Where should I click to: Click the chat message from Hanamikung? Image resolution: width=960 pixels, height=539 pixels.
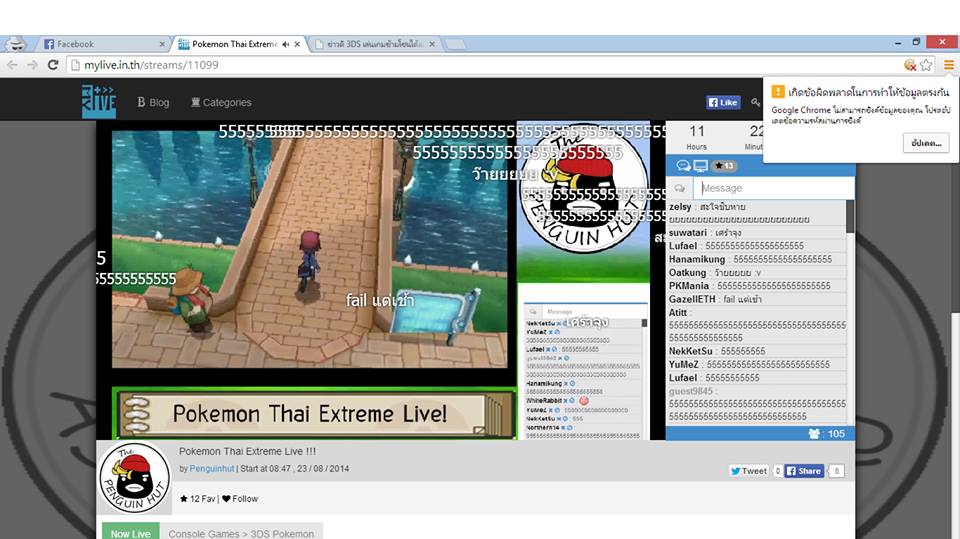coord(757,259)
